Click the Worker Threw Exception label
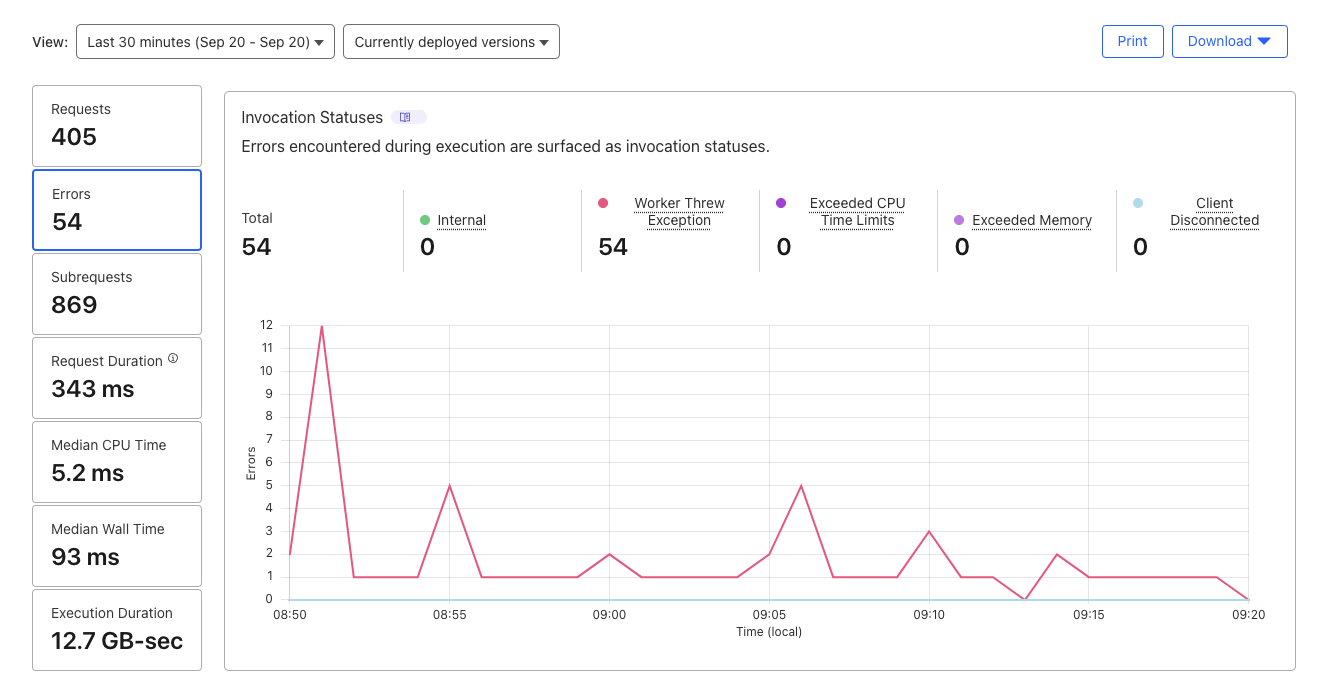Viewport: 1317px width, 700px height. coord(679,211)
